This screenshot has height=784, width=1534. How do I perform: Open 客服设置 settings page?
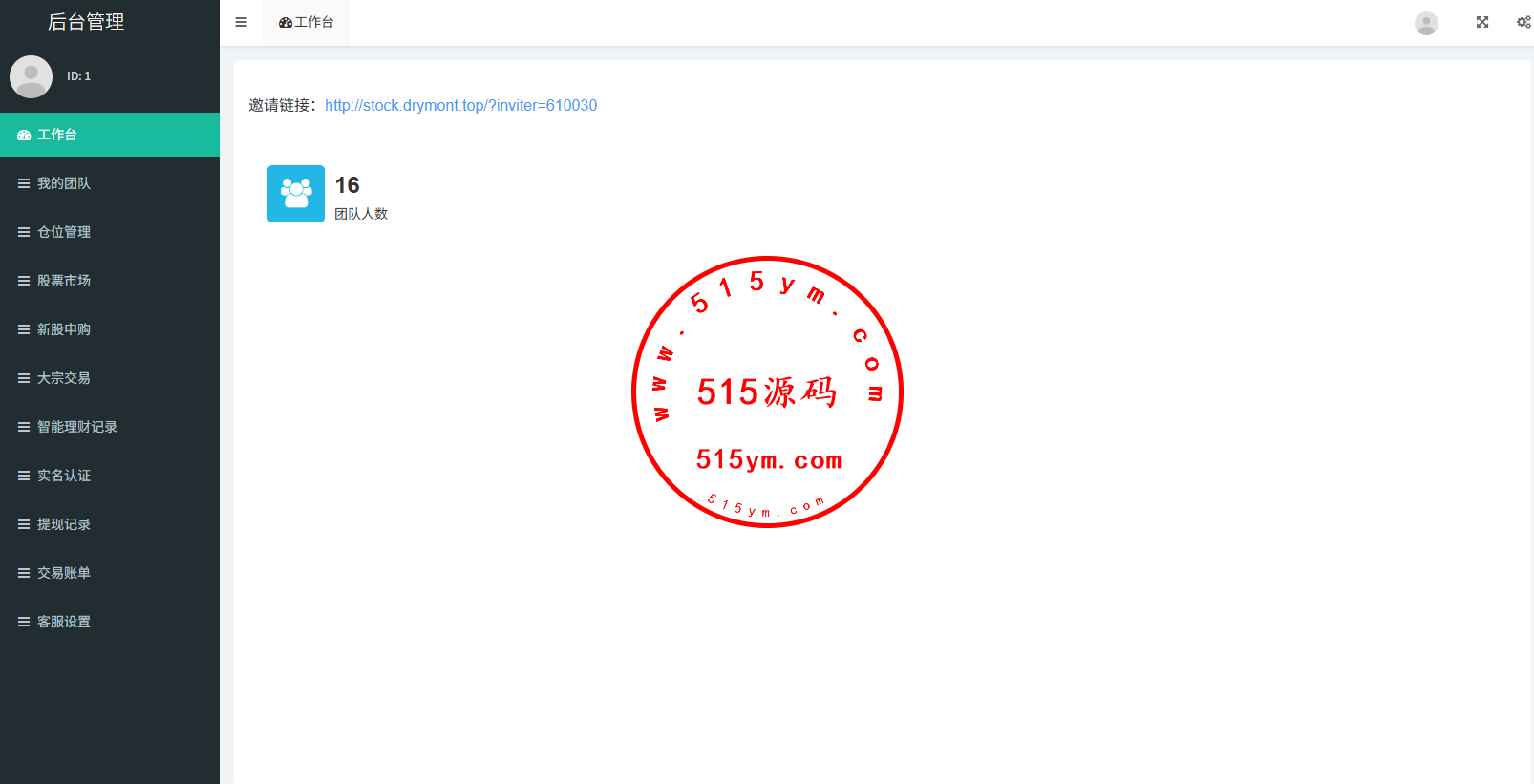pyautogui.click(x=64, y=622)
